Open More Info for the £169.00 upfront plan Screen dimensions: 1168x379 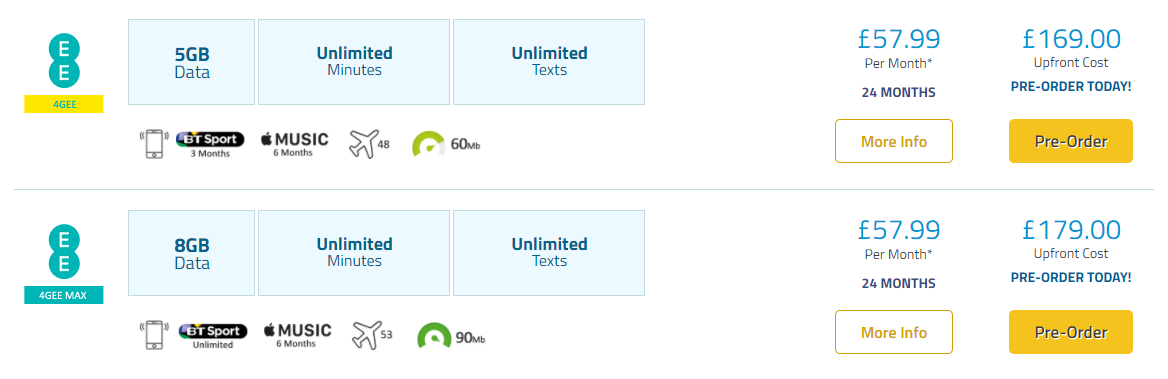point(894,141)
